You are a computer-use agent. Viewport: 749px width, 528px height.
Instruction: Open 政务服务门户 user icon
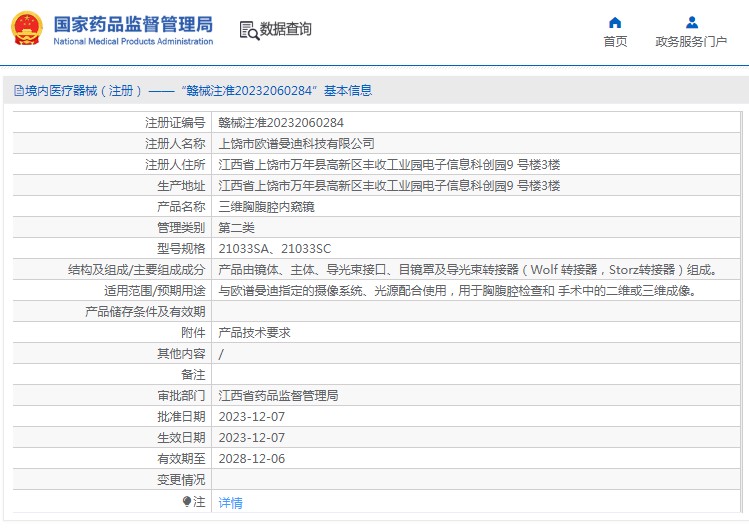coord(691,22)
